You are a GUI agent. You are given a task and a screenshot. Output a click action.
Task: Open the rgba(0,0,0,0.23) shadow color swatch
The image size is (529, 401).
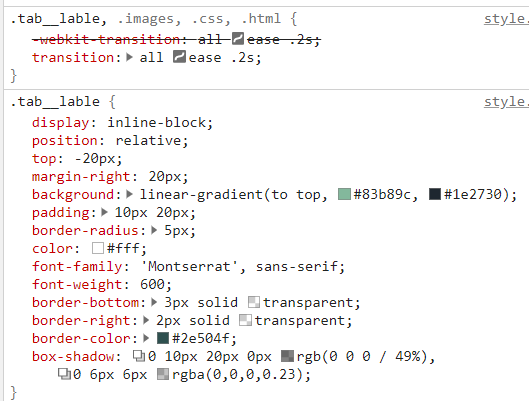click(x=163, y=374)
